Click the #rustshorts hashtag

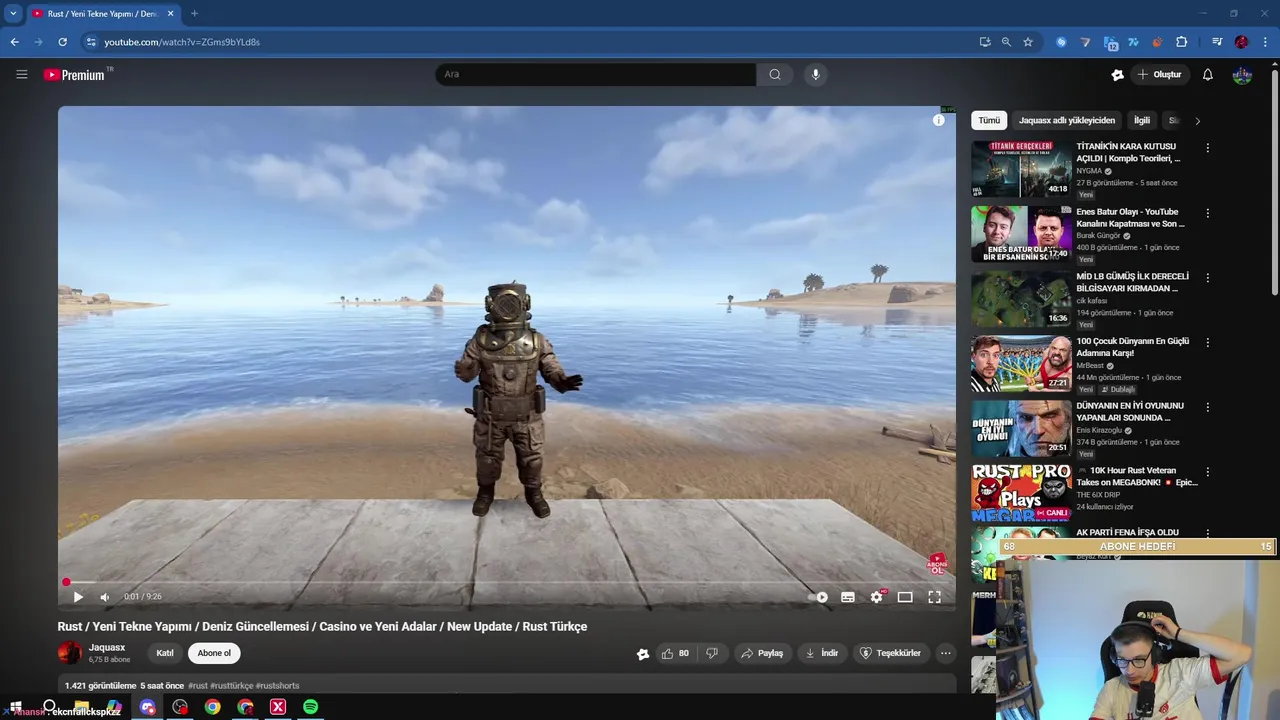click(x=277, y=686)
